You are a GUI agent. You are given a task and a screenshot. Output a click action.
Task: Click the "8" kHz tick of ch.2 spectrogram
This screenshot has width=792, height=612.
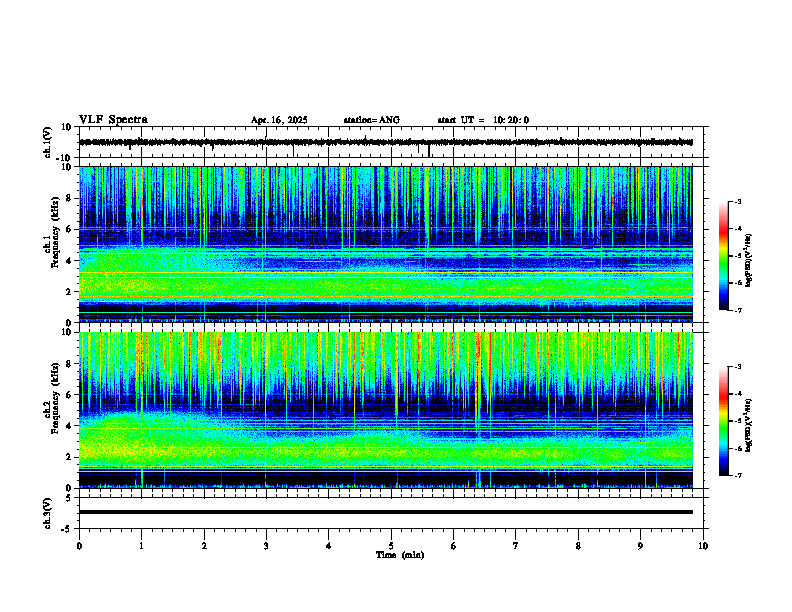pos(70,364)
